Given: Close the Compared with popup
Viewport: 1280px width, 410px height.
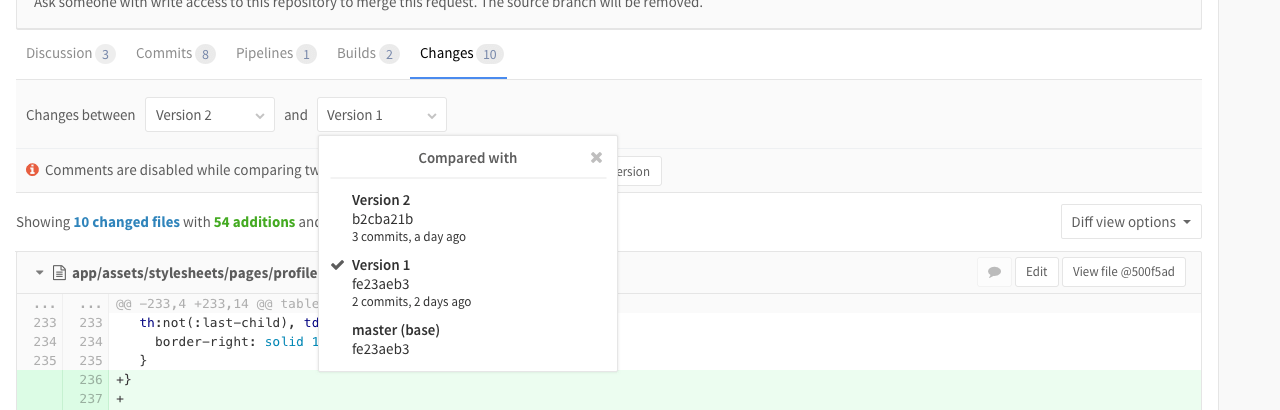Looking at the screenshot, I should click(596, 158).
